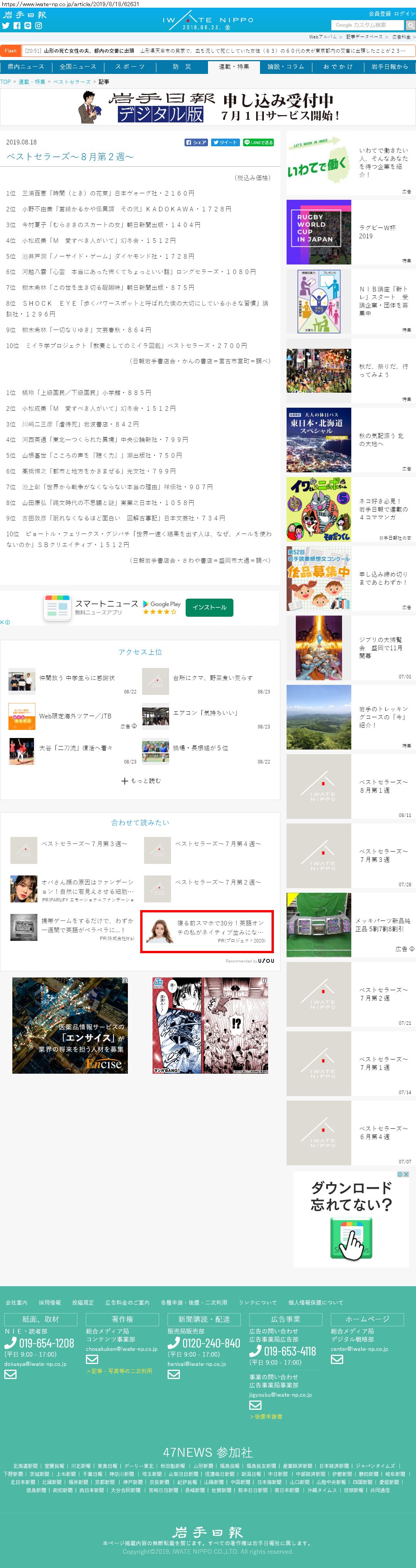Open the 連載・特集 menu tab
Image resolution: width=416 pixels, height=1568 pixels.
pos(234,66)
